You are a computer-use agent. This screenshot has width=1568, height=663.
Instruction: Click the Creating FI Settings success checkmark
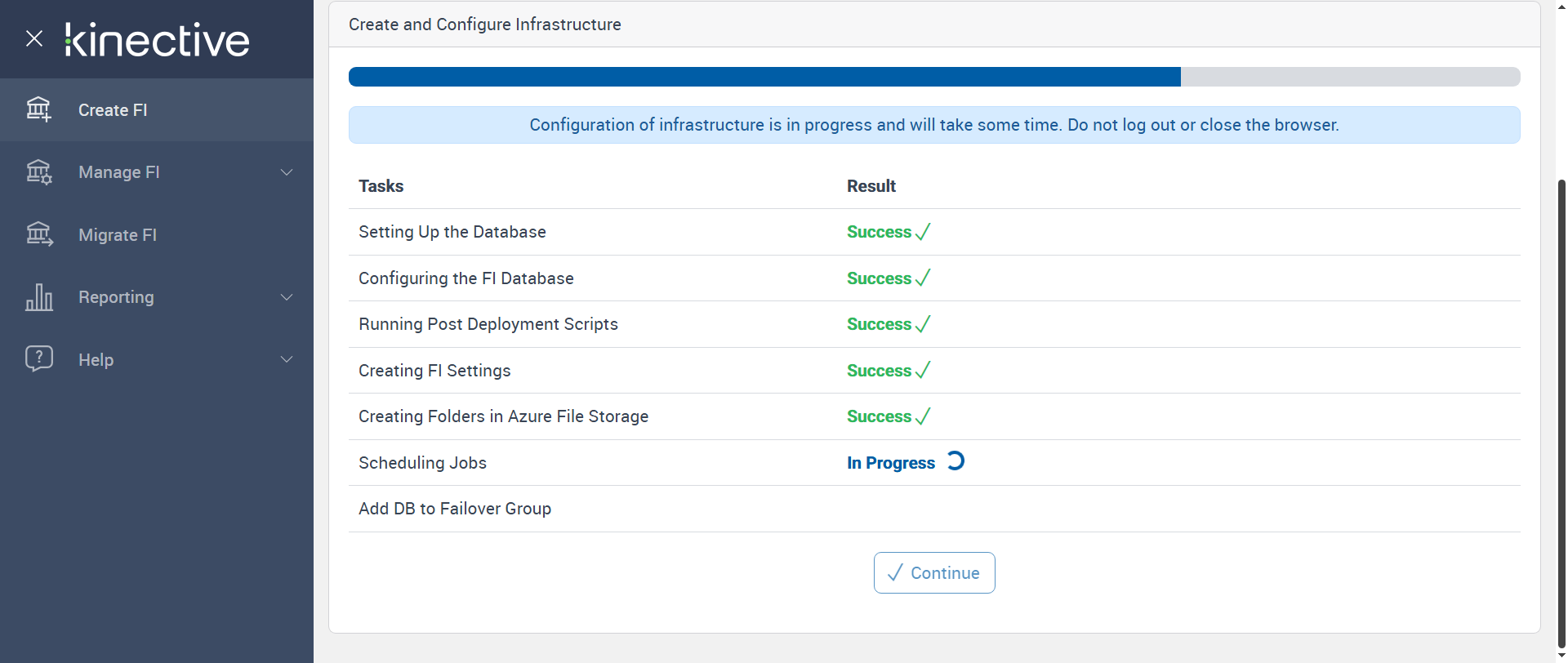[923, 371]
